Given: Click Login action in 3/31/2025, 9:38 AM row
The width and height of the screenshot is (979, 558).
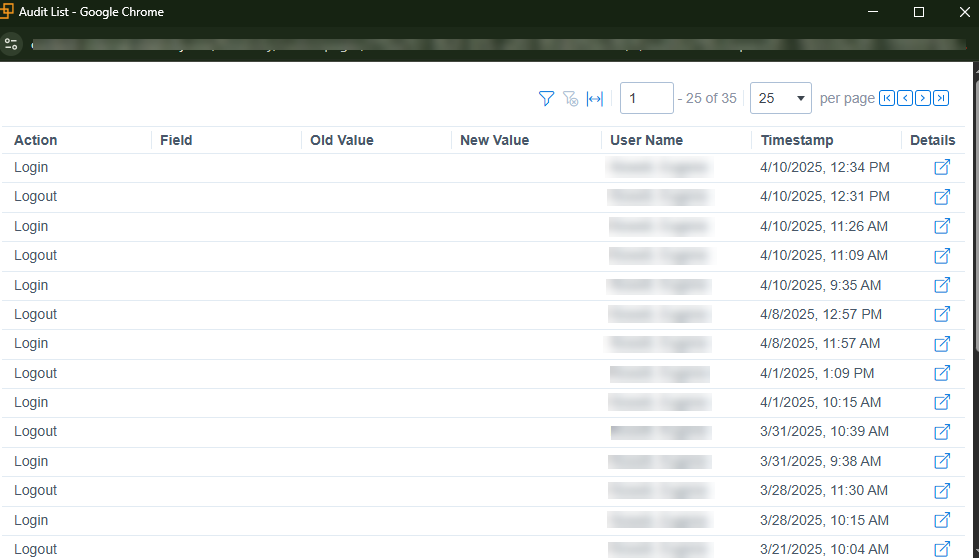Looking at the screenshot, I should click(x=31, y=461).
